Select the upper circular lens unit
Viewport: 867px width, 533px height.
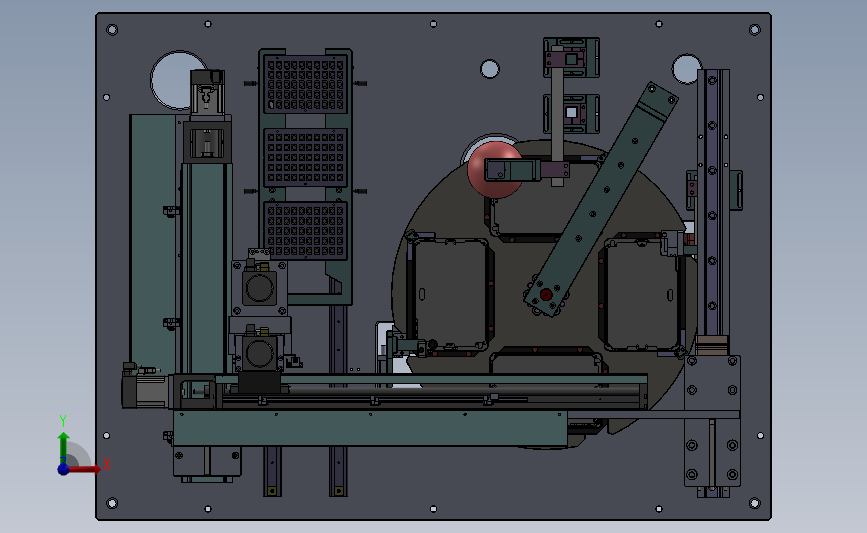[259, 289]
